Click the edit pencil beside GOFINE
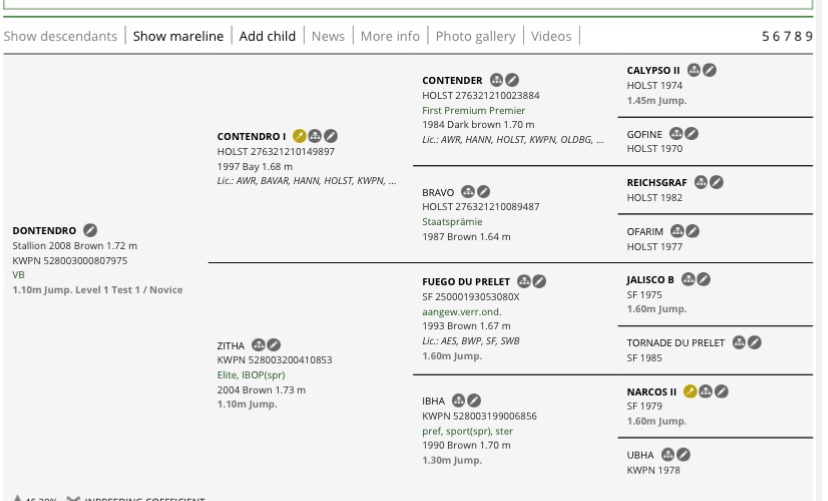The image size is (828, 501). tap(692, 133)
